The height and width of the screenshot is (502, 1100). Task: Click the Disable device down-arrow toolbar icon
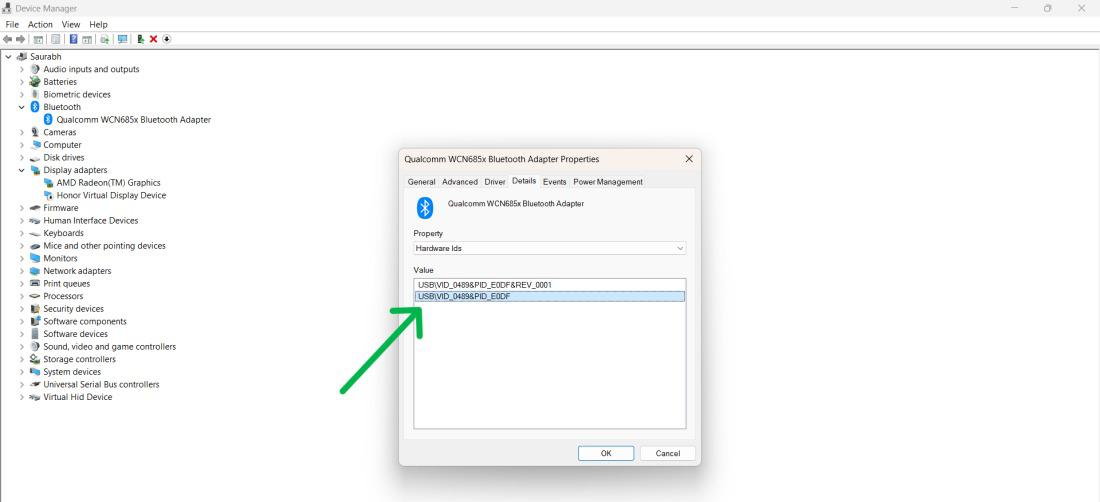click(166, 39)
